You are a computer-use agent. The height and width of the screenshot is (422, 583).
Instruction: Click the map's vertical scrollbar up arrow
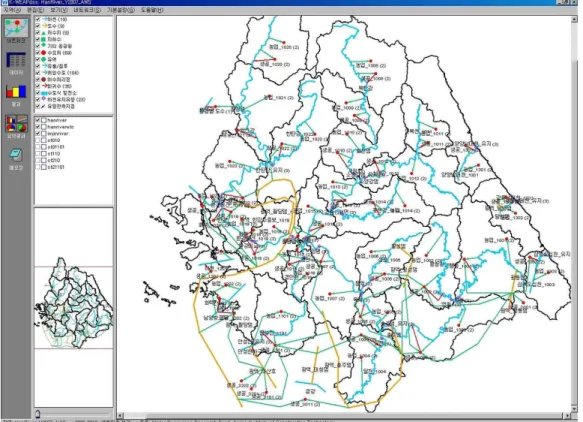click(574, 19)
